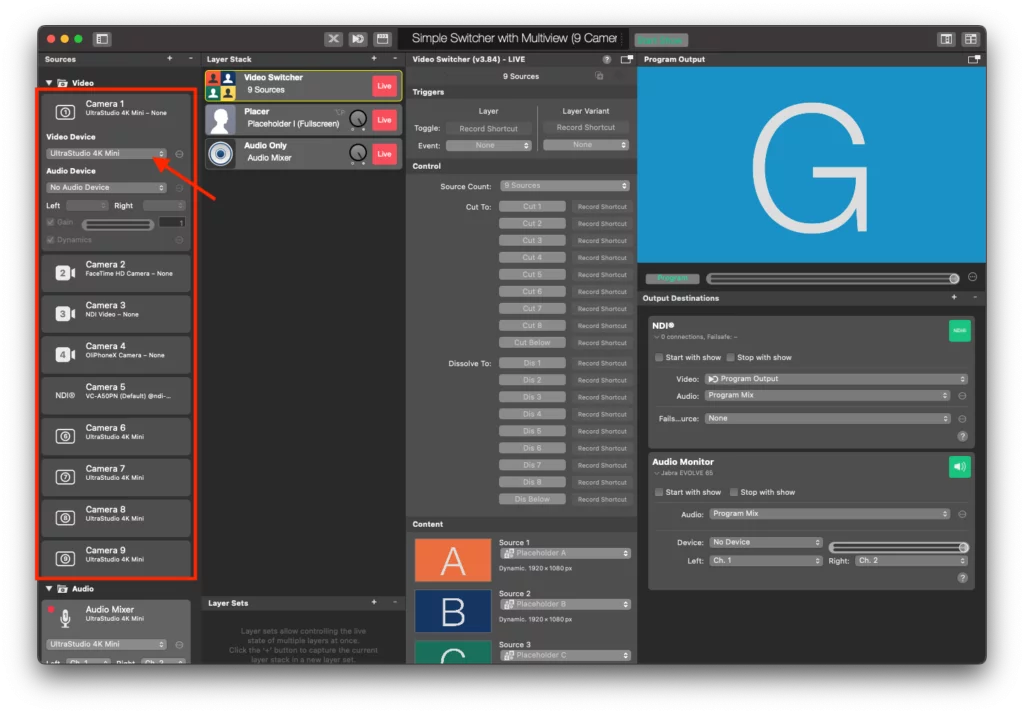
Task: Collapse the Audio sources group
Action: click(x=49, y=589)
